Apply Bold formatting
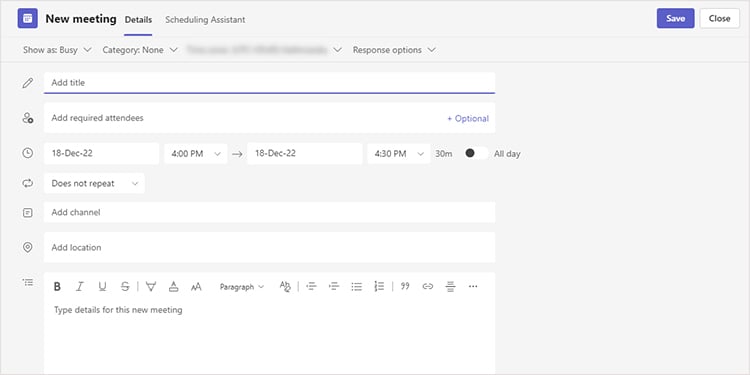Viewport: 750px width, 375px height. 57,287
